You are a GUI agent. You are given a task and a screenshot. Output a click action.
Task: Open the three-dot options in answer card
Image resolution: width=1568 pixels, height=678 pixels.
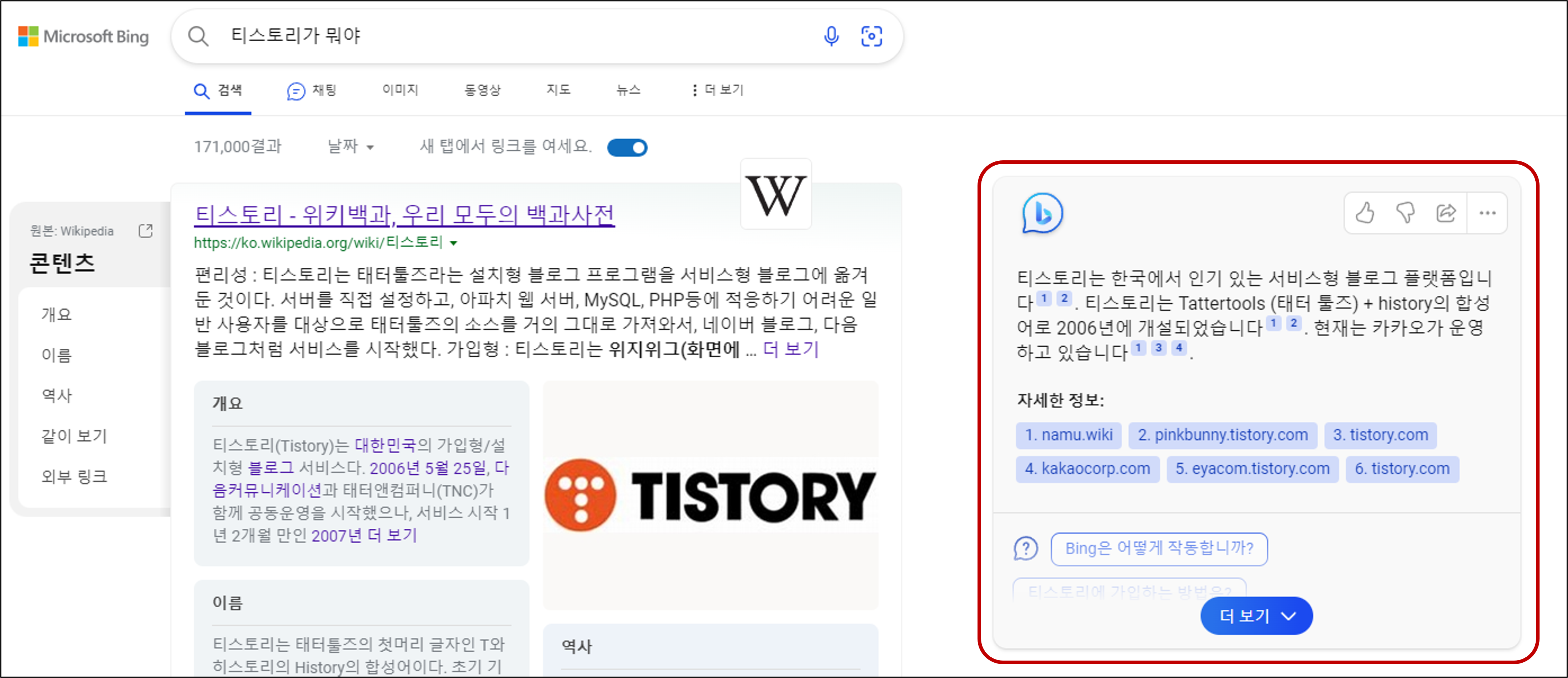pos(1487,213)
